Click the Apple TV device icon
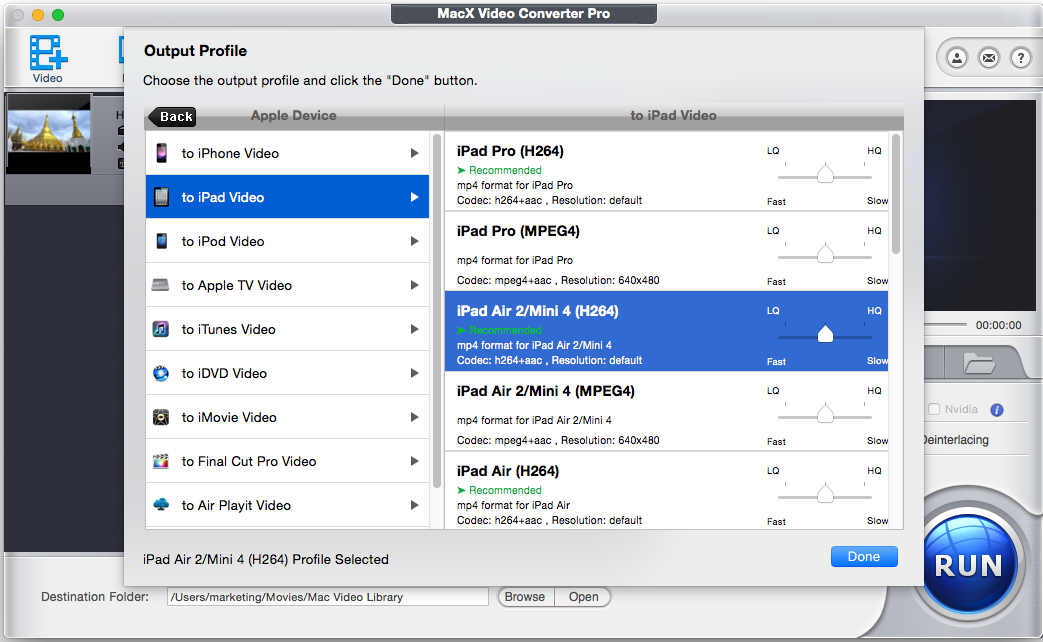The image size is (1043, 642). 160,285
